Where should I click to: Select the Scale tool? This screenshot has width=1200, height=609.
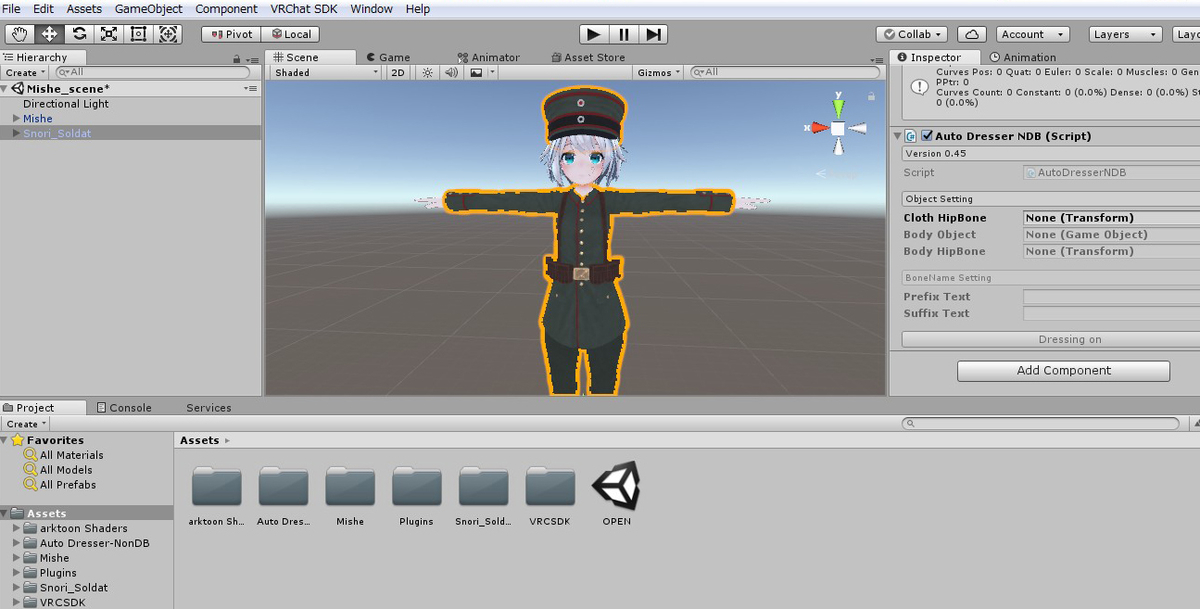tap(109, 34)
